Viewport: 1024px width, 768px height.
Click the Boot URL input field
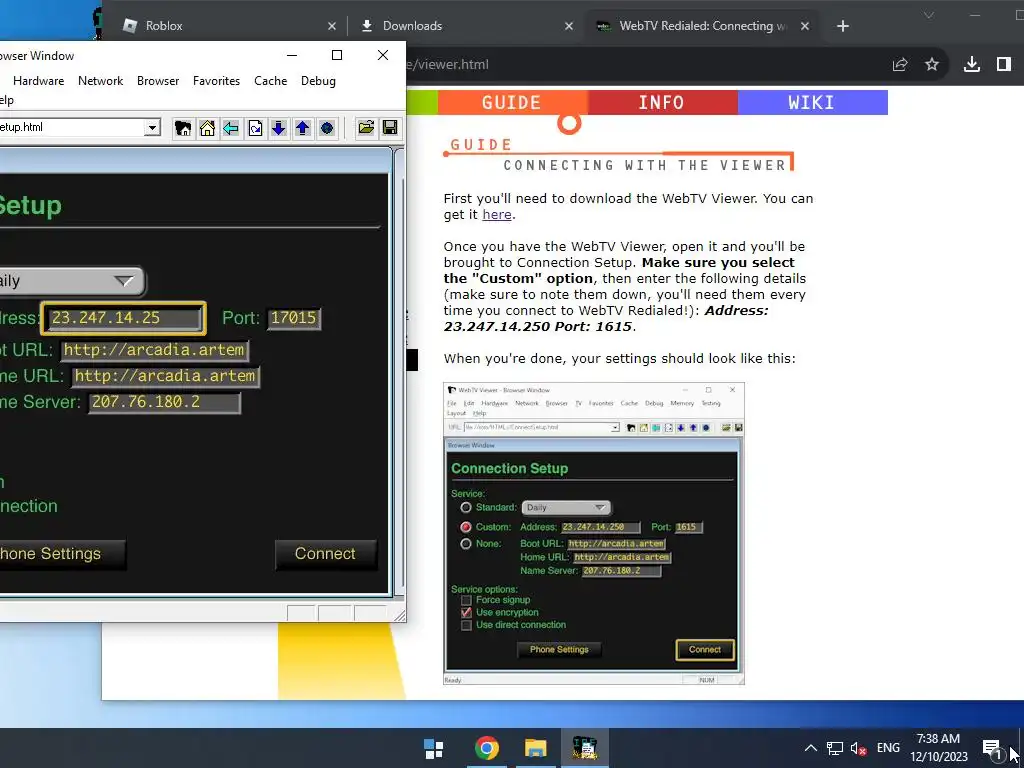point(155,350)
